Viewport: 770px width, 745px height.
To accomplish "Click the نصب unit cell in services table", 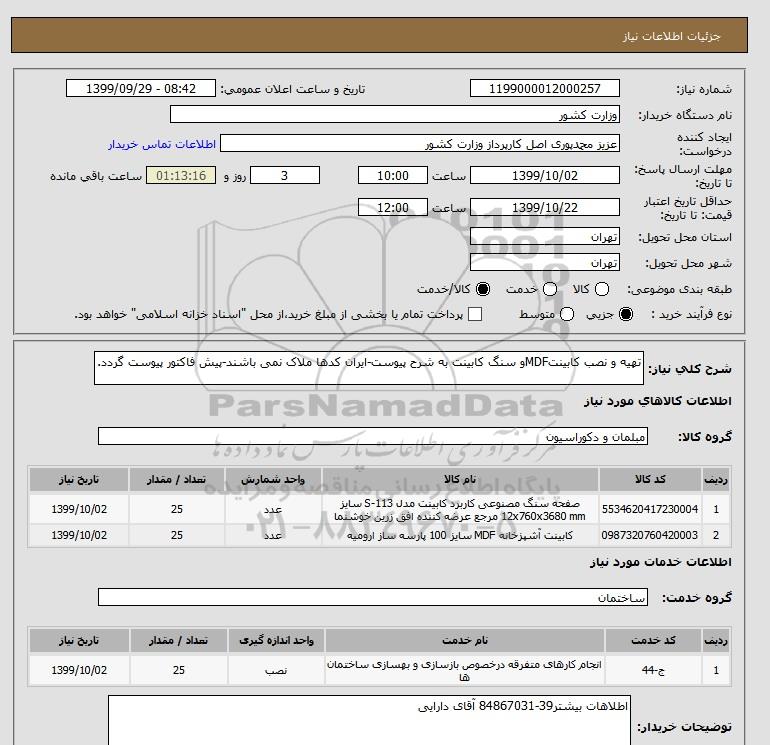I will (x=276, y=670).
